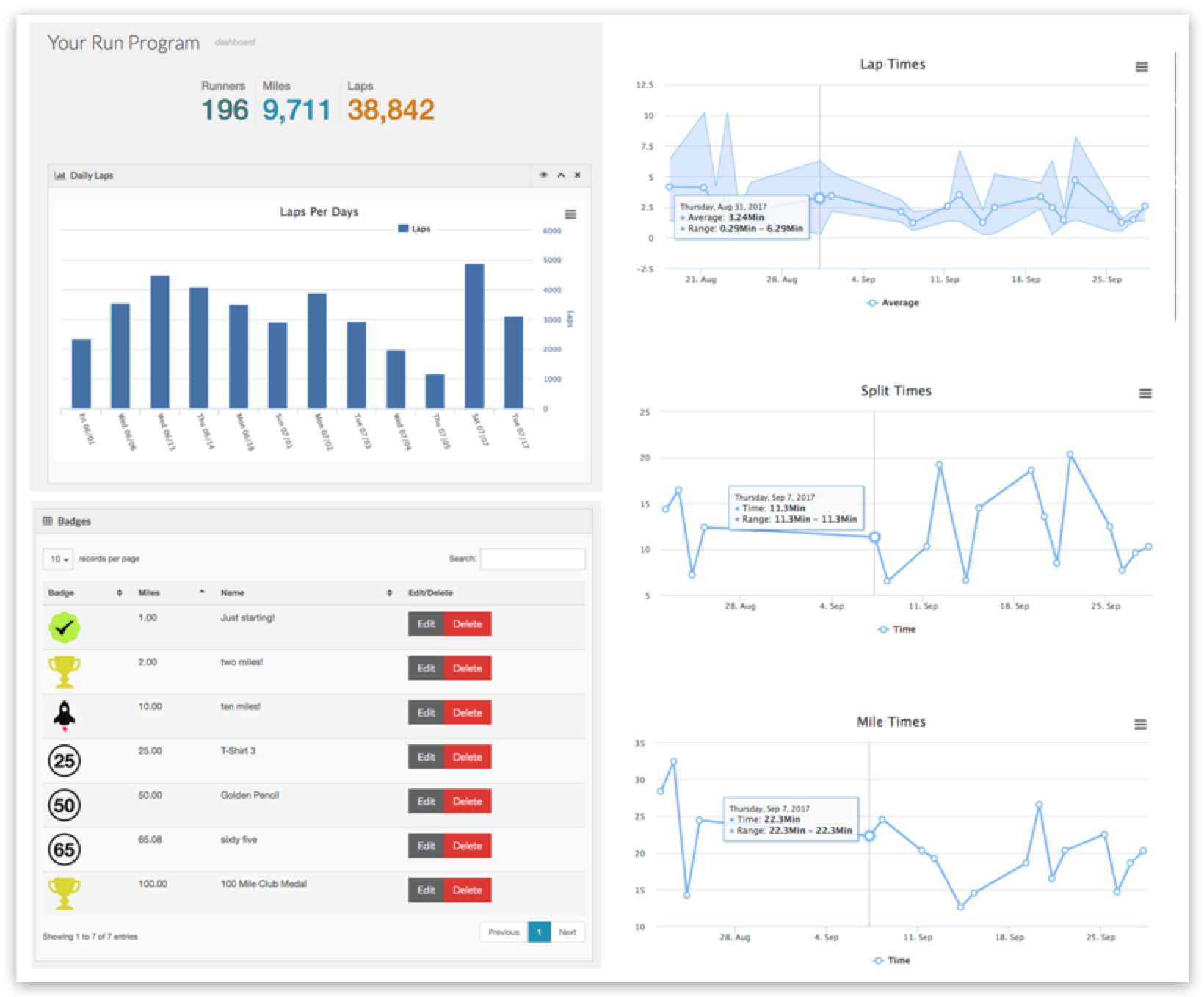The height and width of the screenshot is (997, 1204).
Task: Edit the Just starting! badge
Action: 426,624
